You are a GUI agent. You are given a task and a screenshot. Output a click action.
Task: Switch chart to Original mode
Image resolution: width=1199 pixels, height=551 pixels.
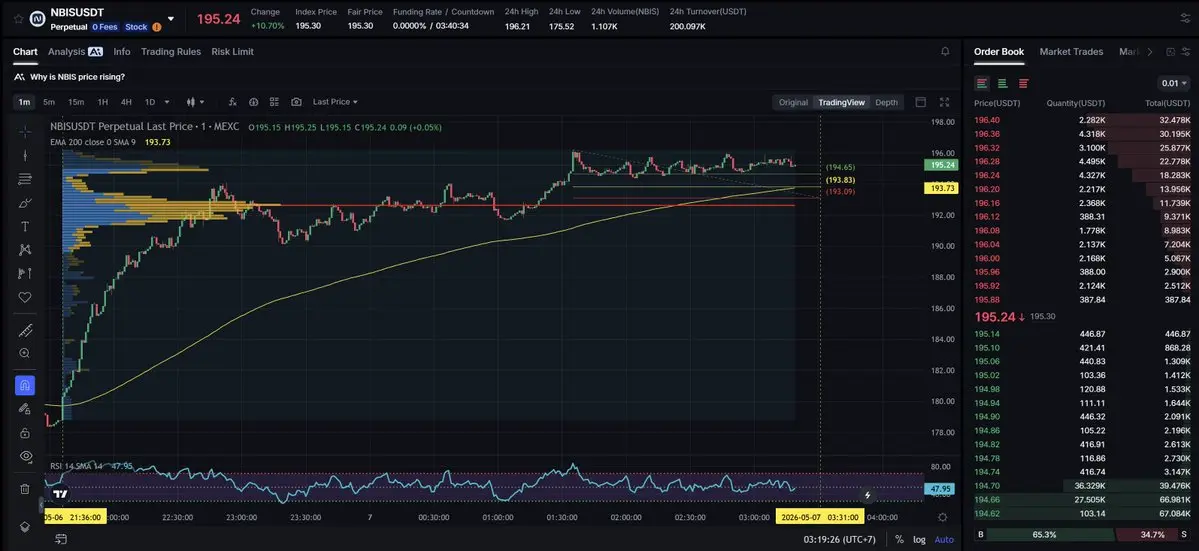point(793,102)
